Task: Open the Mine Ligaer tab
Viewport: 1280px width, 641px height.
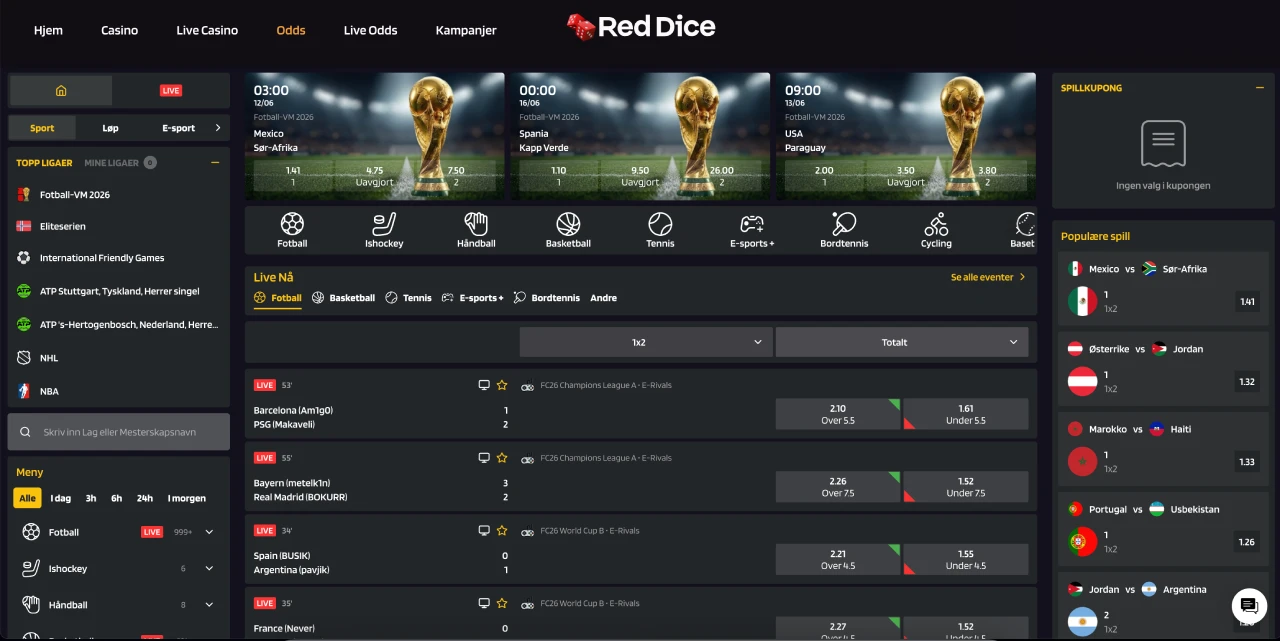Action: tap(120, 162)
